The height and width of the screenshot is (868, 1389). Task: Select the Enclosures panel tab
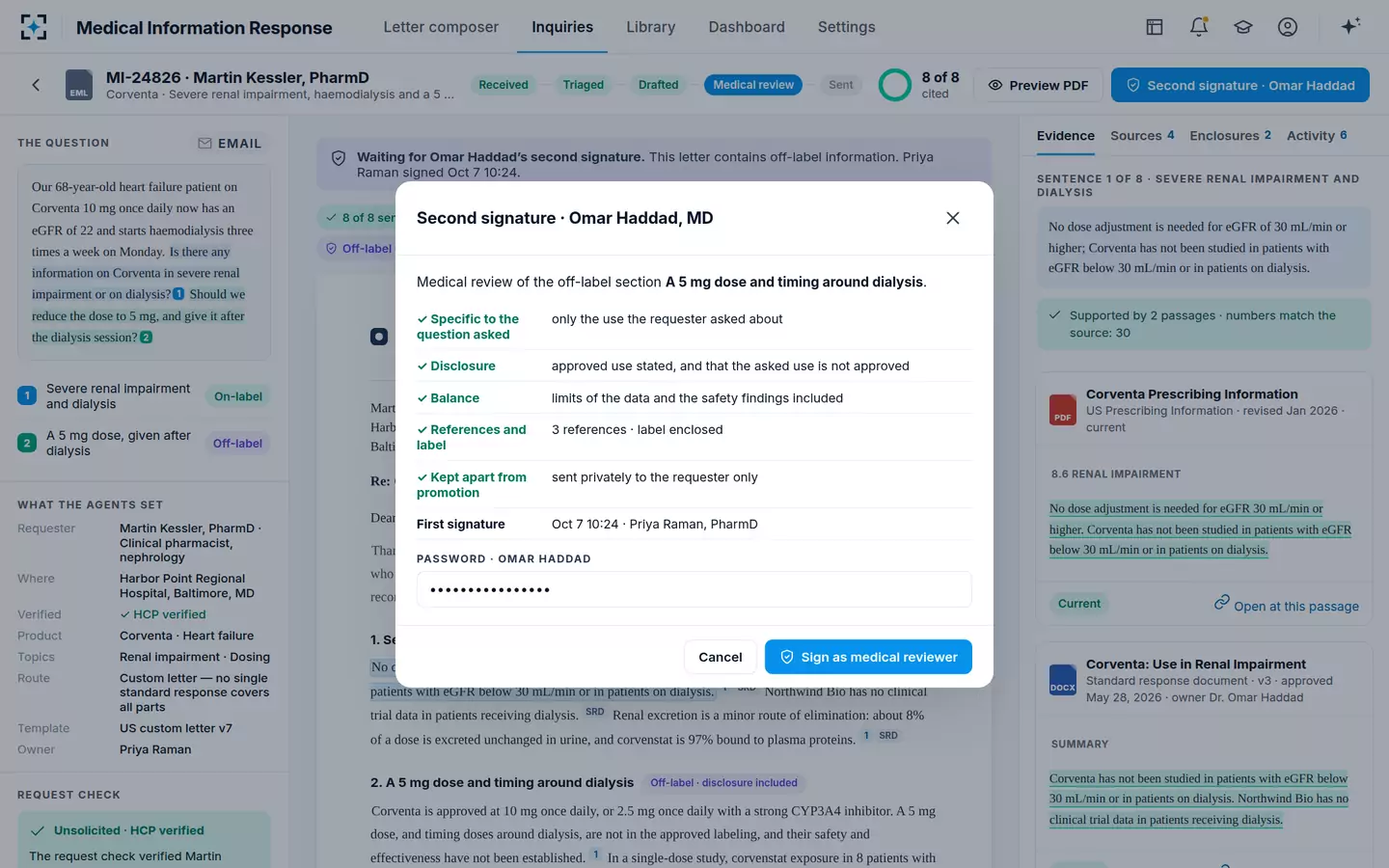[1231, 136]
